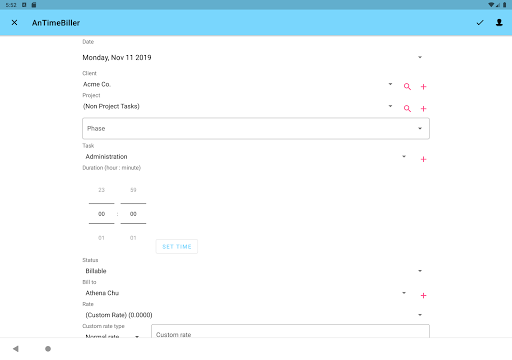Save entry using the checkmark icon
The width and height of the screenshot is (512, 360).
(x=480, y=23)
